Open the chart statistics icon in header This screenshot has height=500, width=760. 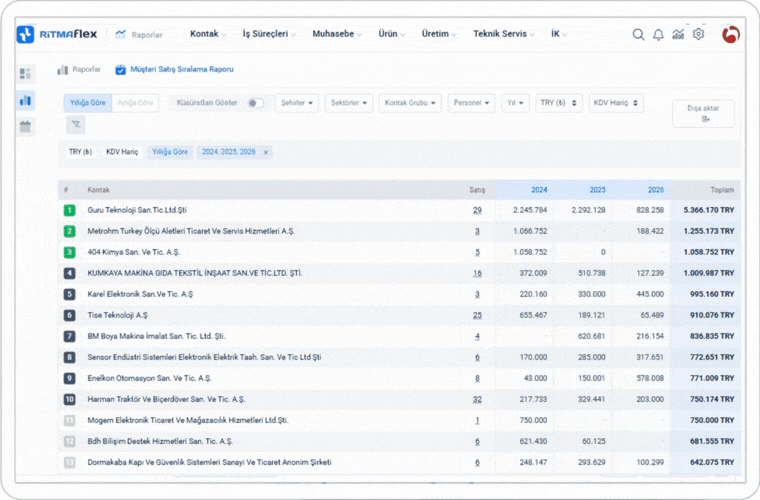[678, 34]
